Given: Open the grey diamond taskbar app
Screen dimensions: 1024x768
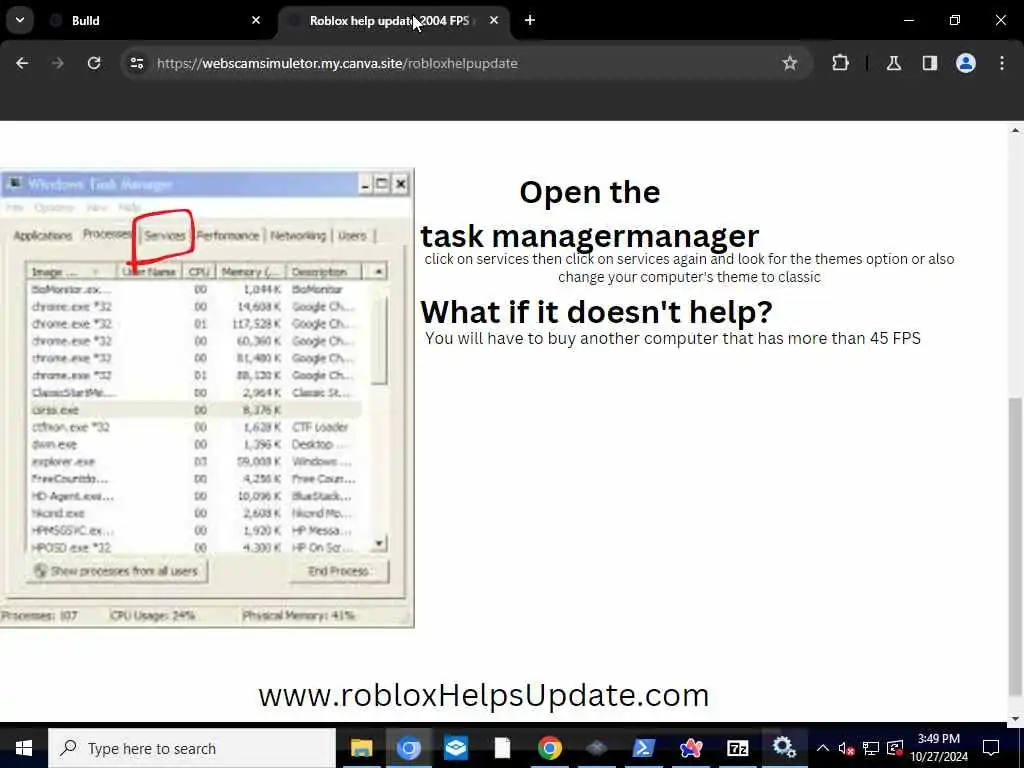Looking at the screenshot, I should (596, 748).
